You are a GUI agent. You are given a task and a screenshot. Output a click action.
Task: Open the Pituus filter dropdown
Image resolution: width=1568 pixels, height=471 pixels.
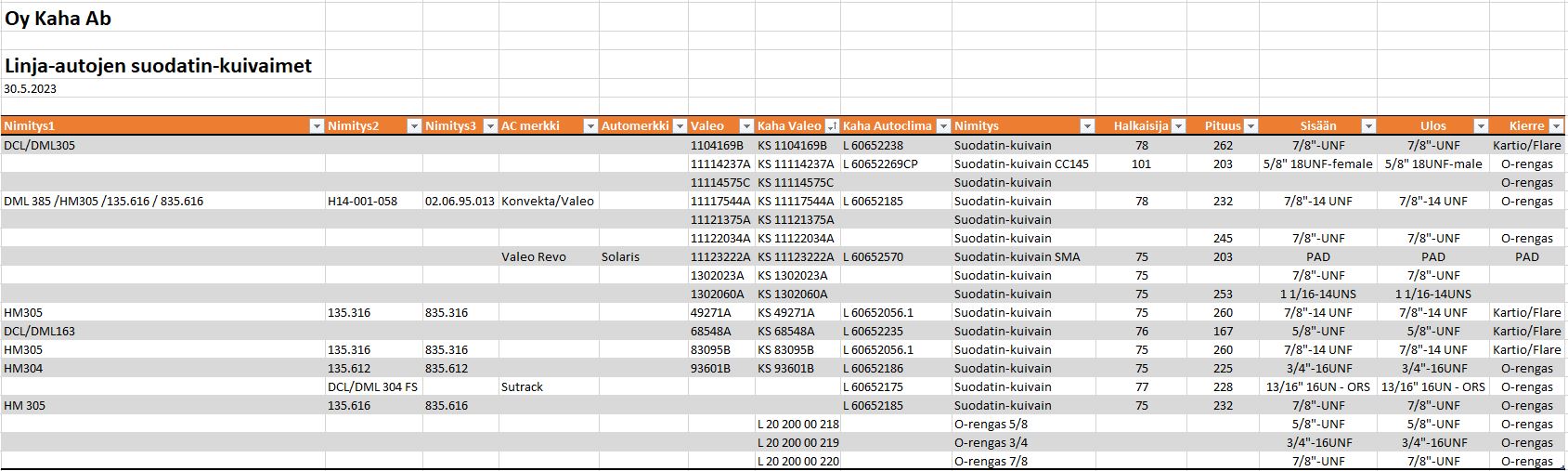pos(1251,126)
